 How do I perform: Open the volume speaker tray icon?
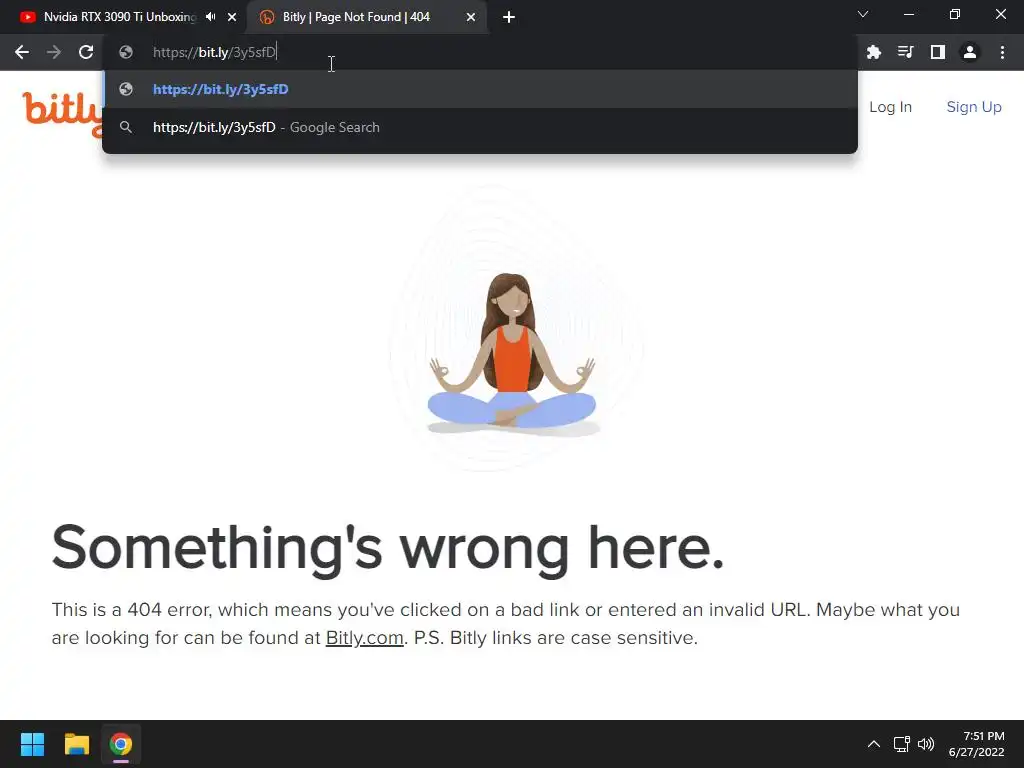click(x=926, y=744)
